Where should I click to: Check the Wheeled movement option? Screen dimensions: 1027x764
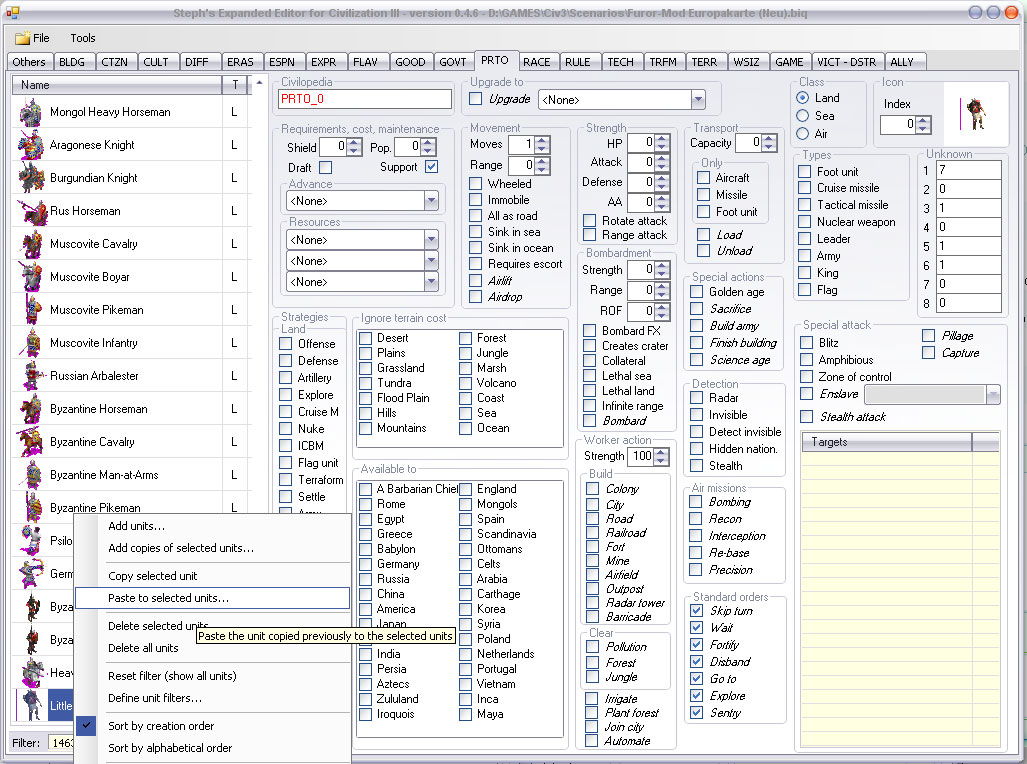[476, 183]
